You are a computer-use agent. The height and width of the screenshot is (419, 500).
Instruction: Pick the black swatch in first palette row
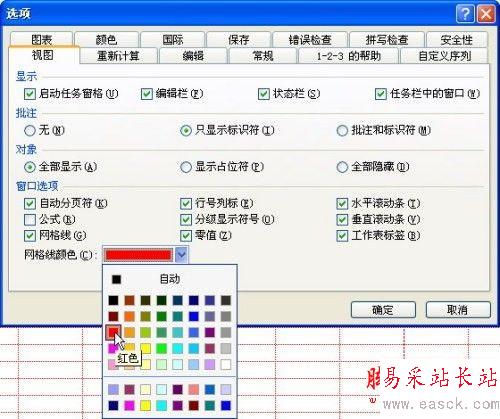click(113, 300)
